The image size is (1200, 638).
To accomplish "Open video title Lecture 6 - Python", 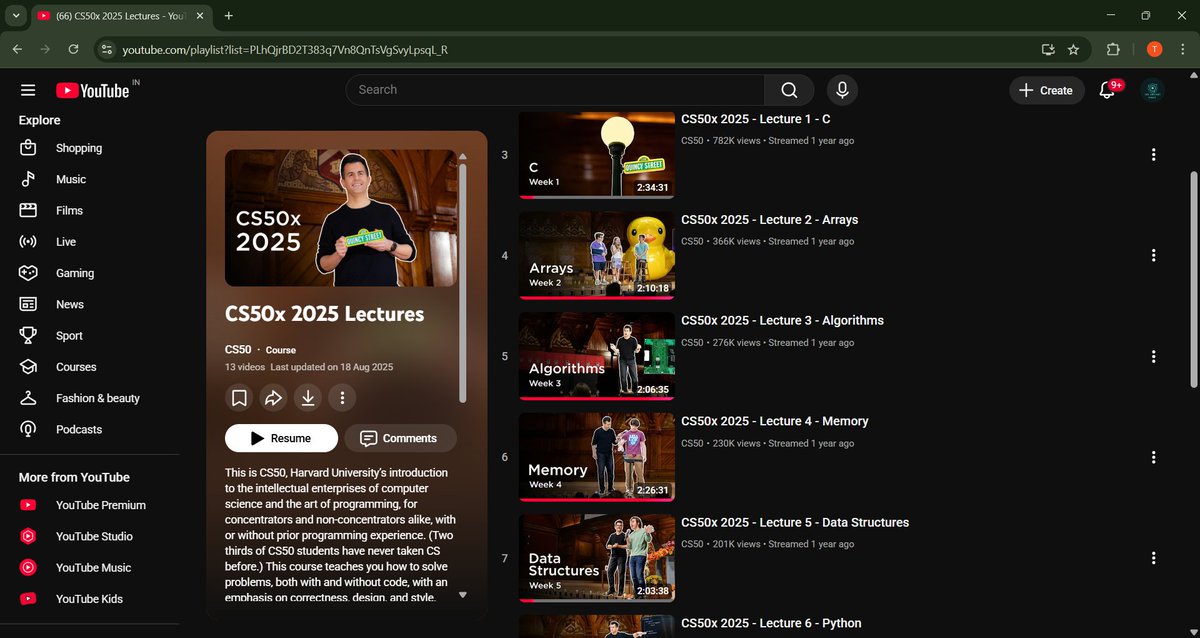I will coord(771,623).
